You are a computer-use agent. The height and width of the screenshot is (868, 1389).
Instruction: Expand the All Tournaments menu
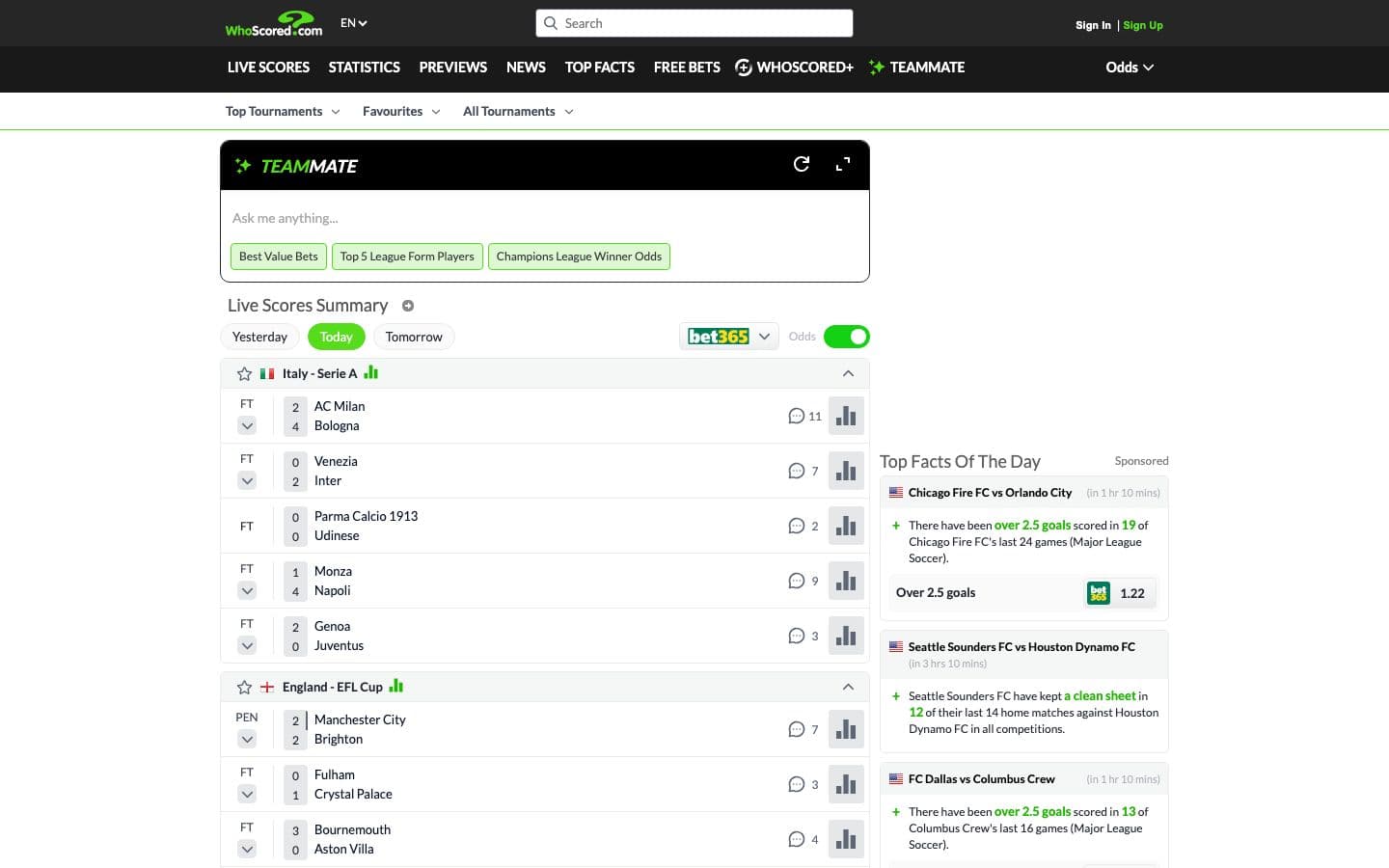(518, 112)
